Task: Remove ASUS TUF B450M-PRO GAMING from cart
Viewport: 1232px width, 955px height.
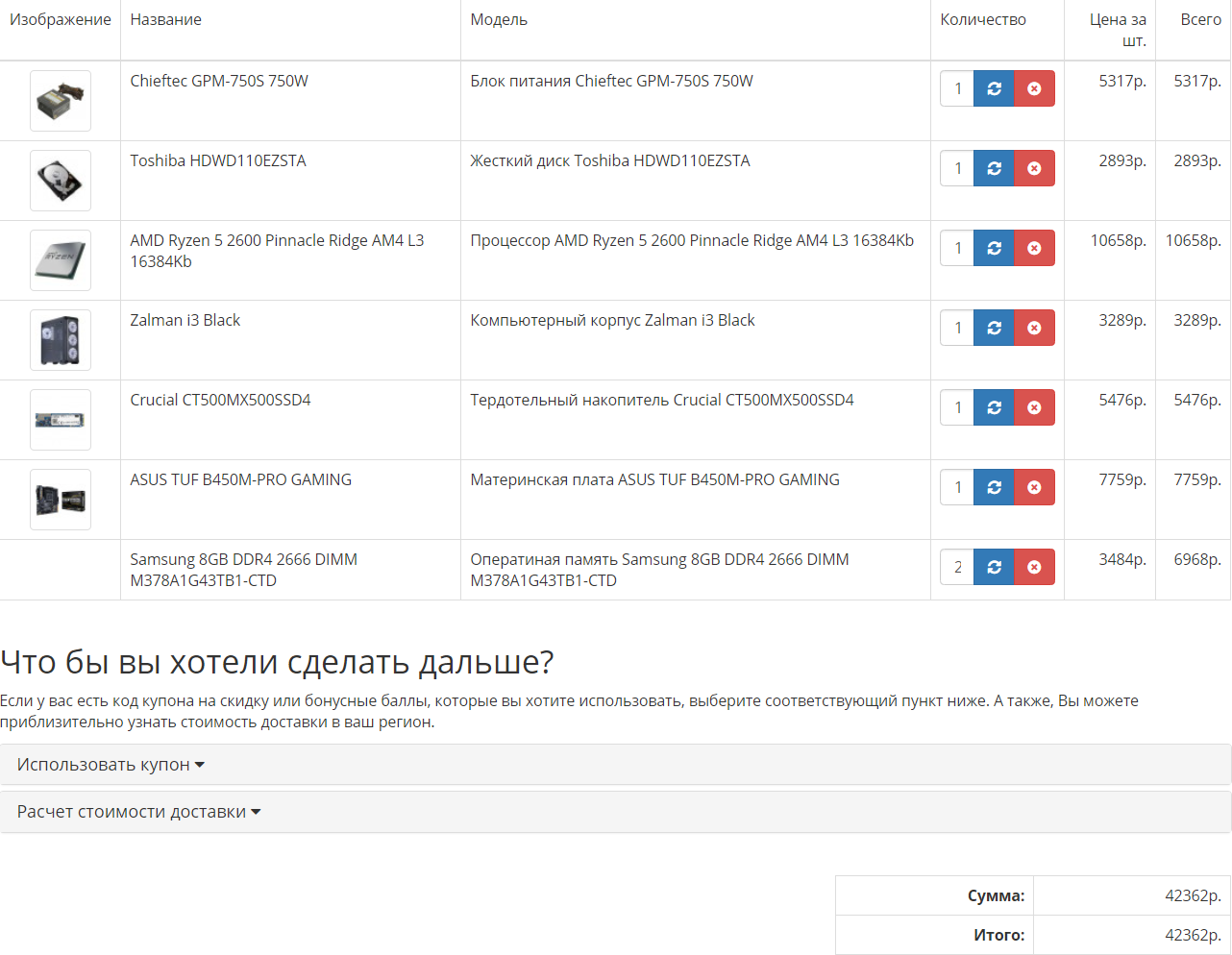Action: pos(1034,487)
